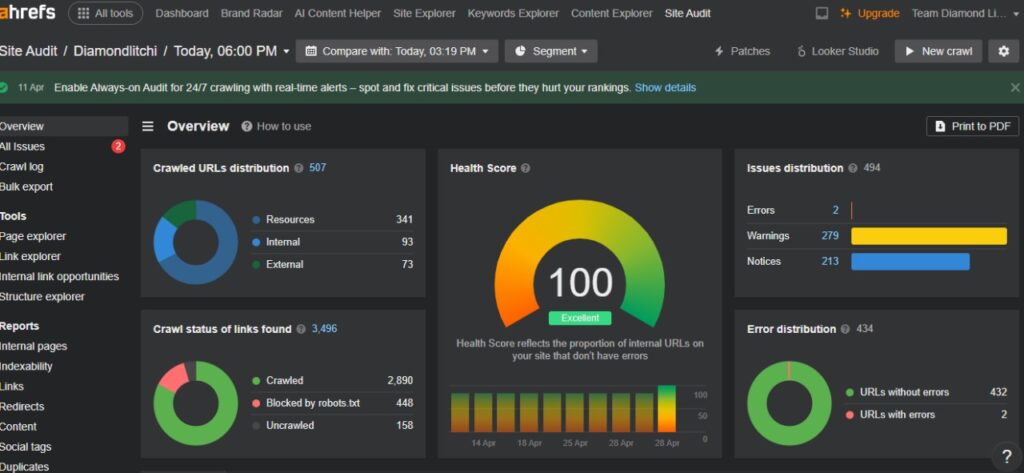Open Looker Studio integration
This screenshot has width=1024, height=473.
click(x=838, y=51)
